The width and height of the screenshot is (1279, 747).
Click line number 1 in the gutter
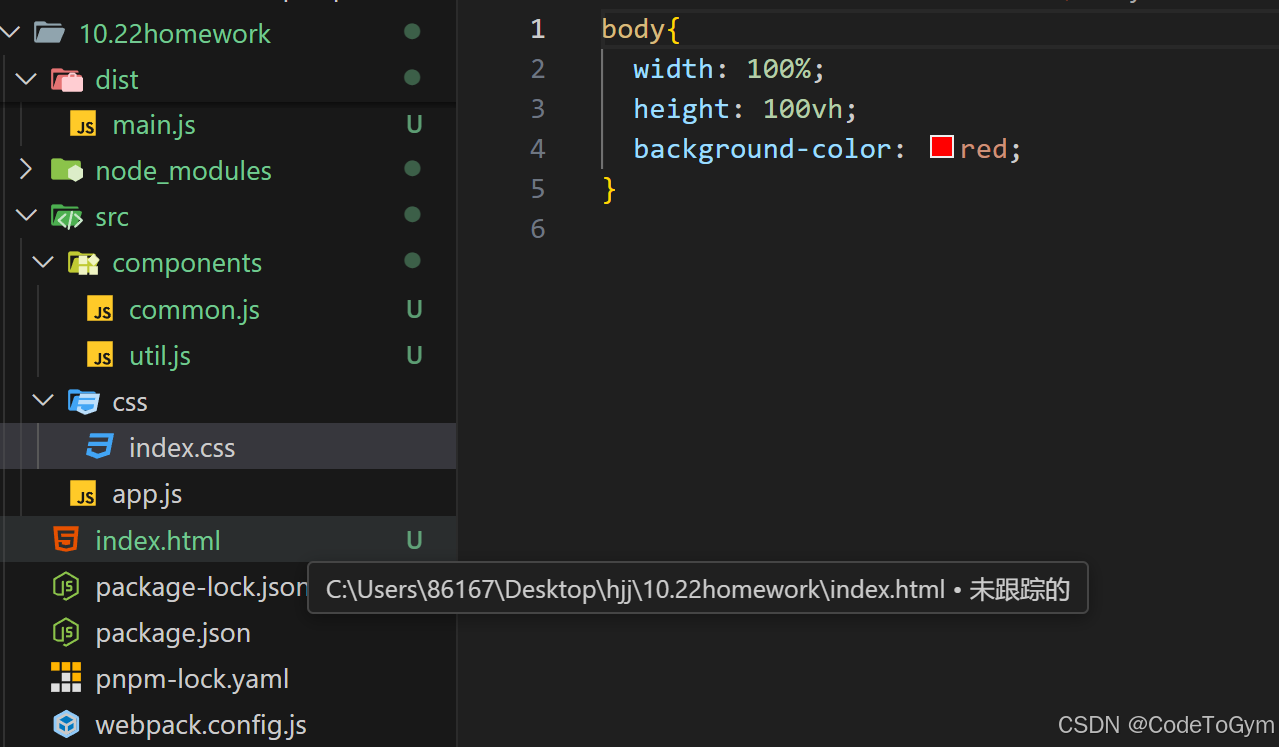(538, 29)
